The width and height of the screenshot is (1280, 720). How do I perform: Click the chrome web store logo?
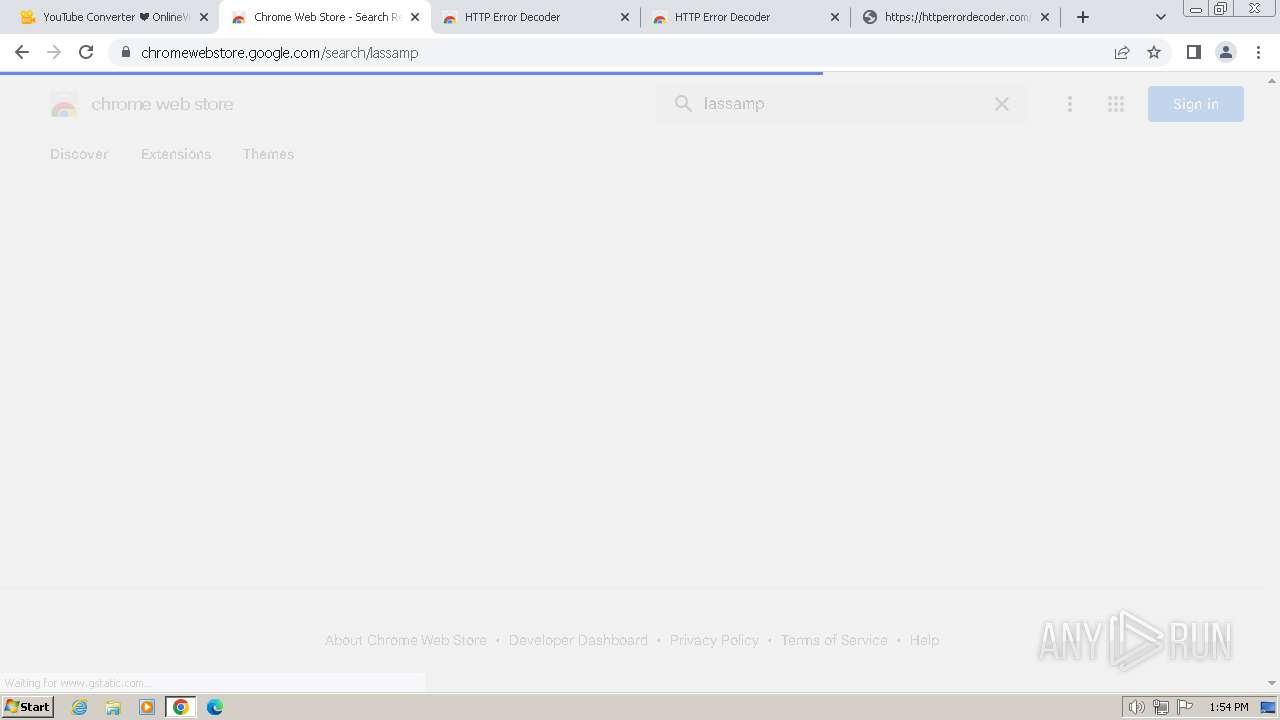pyautogui.click(x=142, y=104)
